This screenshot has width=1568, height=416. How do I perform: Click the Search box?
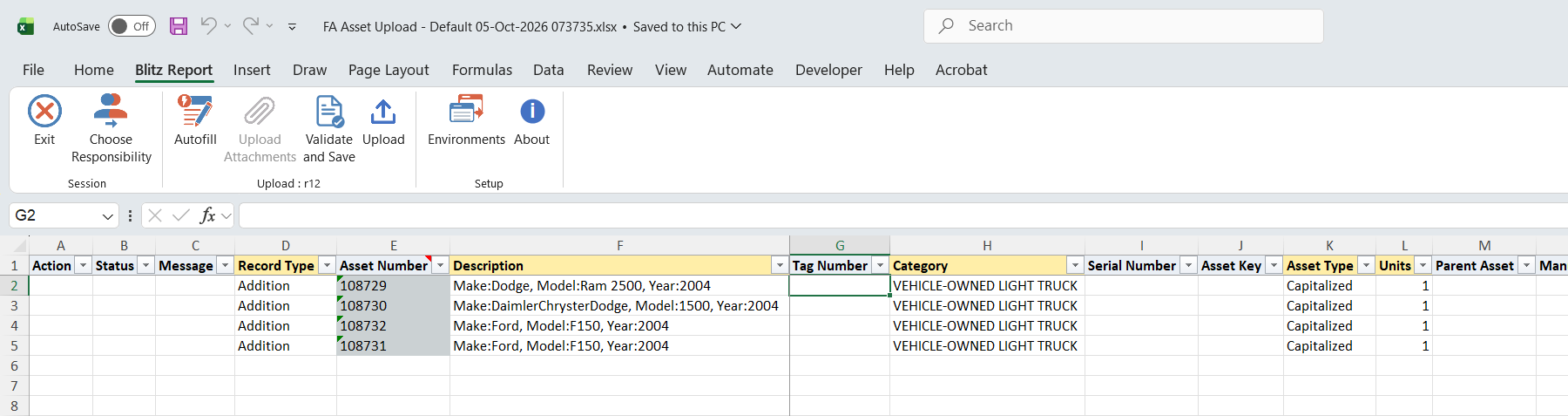[x=1124, y=26]
